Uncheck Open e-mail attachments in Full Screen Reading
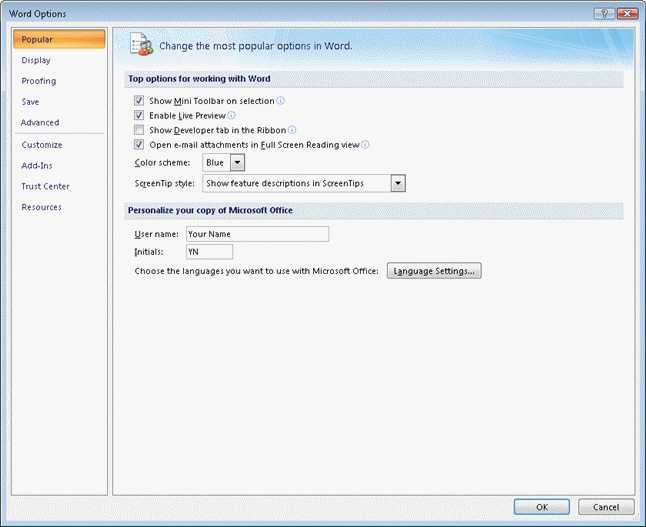The height and width of the screenshot is (527, 646). click(139, 145)
